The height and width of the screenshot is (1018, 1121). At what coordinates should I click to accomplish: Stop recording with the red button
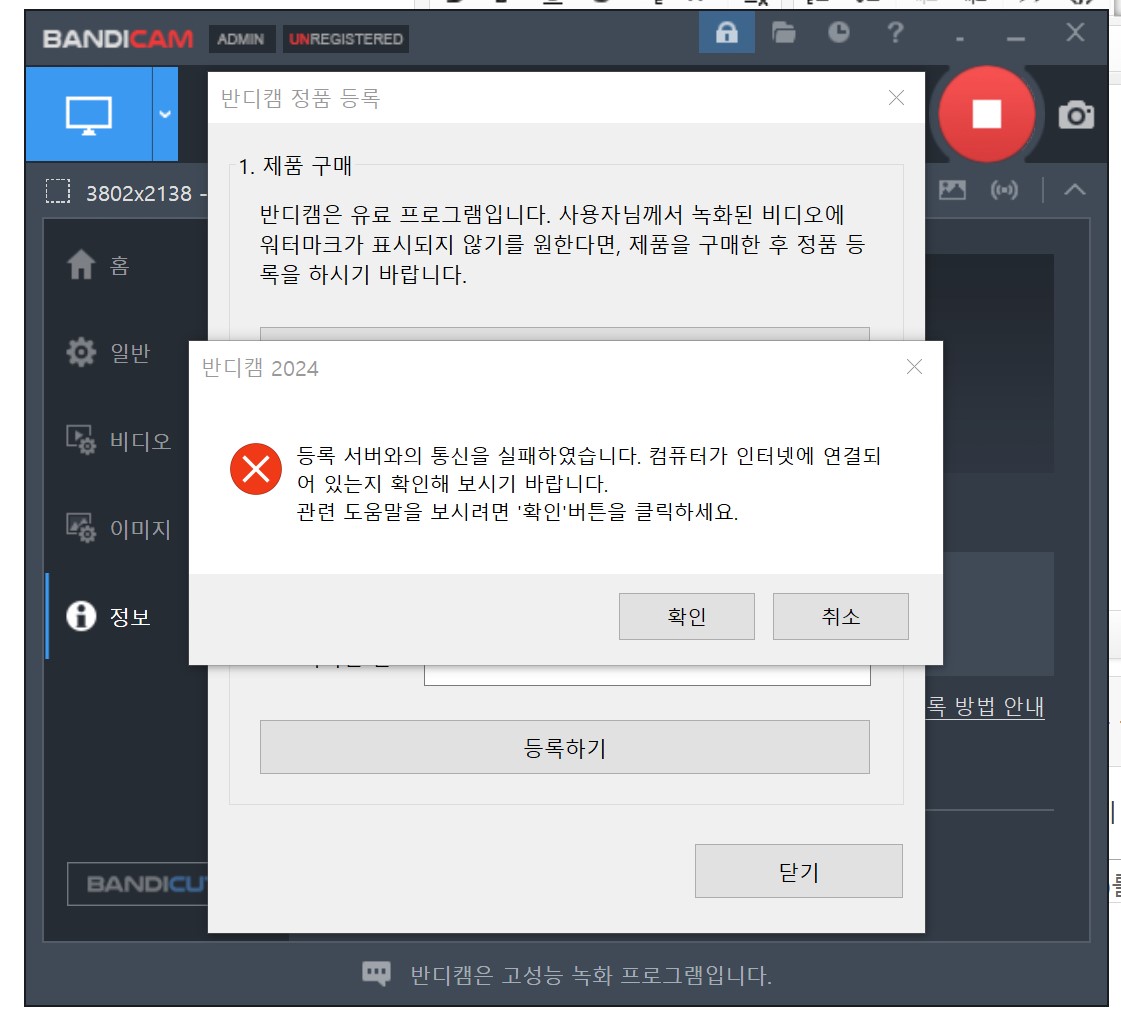pyautogui.click(x=987, y=114)
